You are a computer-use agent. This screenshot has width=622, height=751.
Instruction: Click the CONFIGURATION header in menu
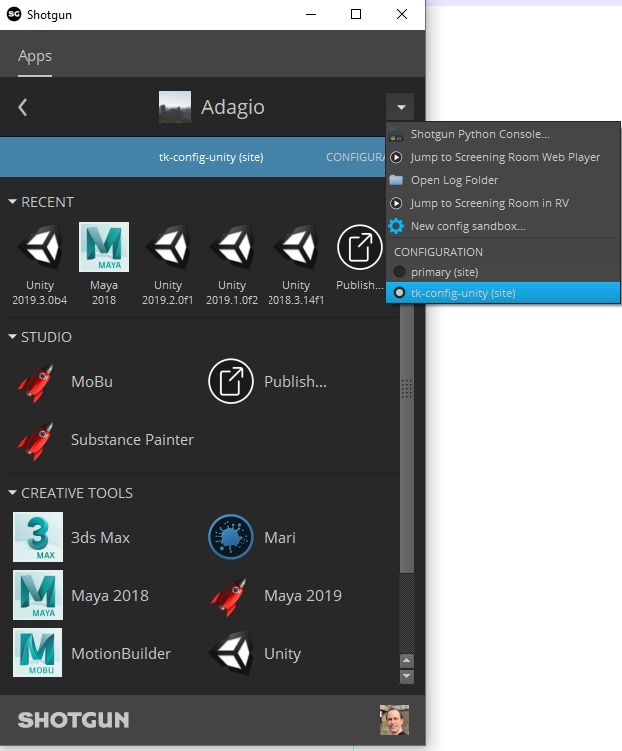438,252
